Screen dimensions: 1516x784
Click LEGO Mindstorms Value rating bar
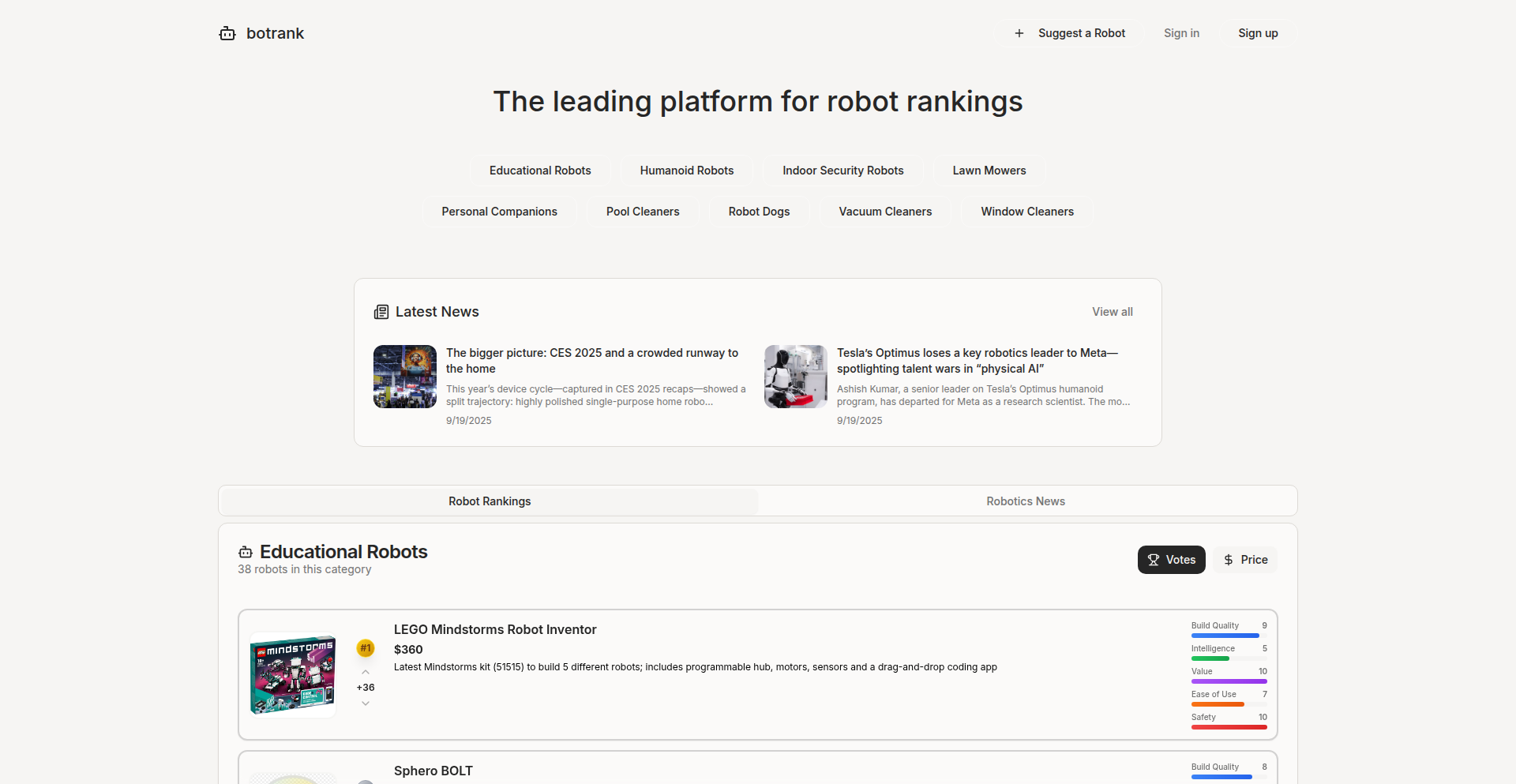point(1229,681)
